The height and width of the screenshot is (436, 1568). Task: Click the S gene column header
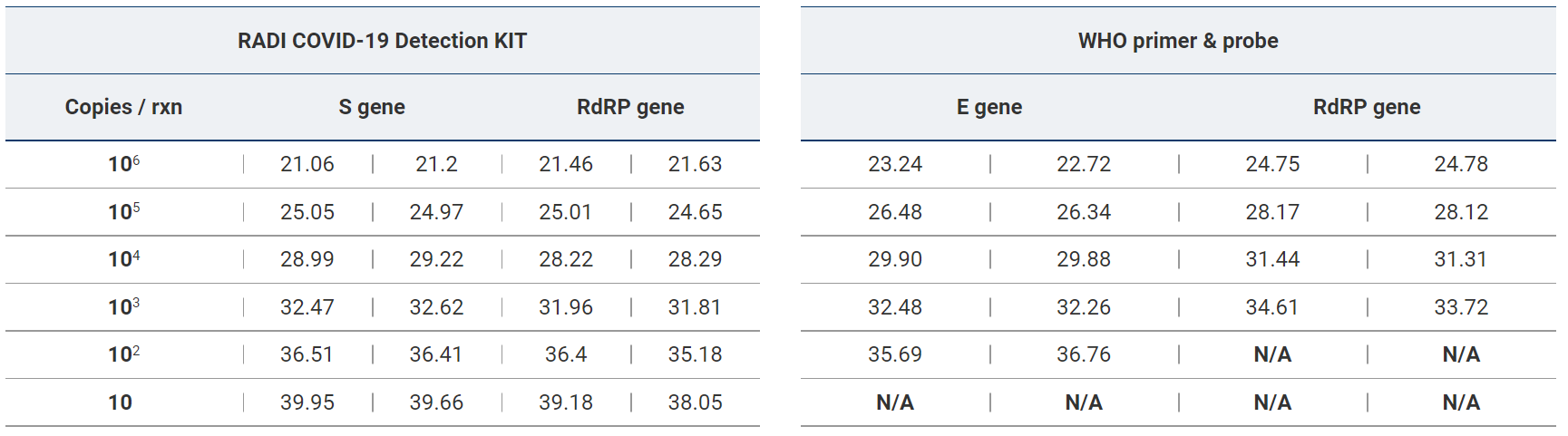(x=372, y=107)
